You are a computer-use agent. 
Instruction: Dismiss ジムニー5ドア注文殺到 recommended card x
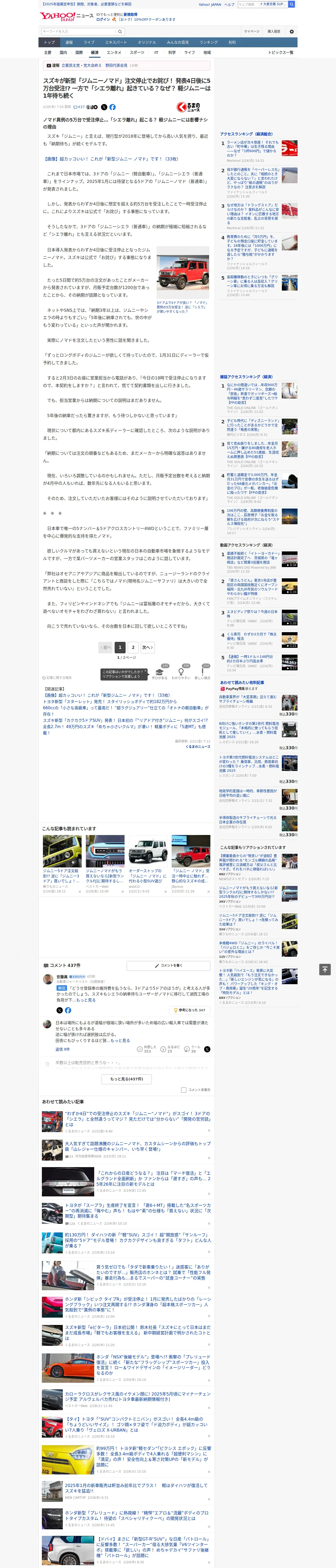click(x=79, y=892)
